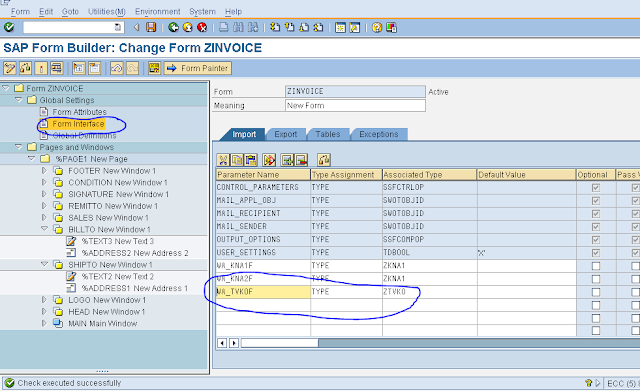Image resolution: width=640 pixels, height=391 pixels.
Task: Expand the MAIN Main Window node
Action: [44, 323]
